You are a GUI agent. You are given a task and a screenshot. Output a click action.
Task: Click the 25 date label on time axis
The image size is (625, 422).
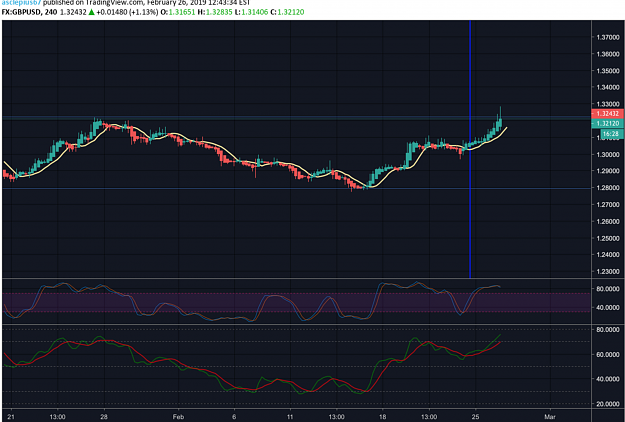click(x=475, y=417)
